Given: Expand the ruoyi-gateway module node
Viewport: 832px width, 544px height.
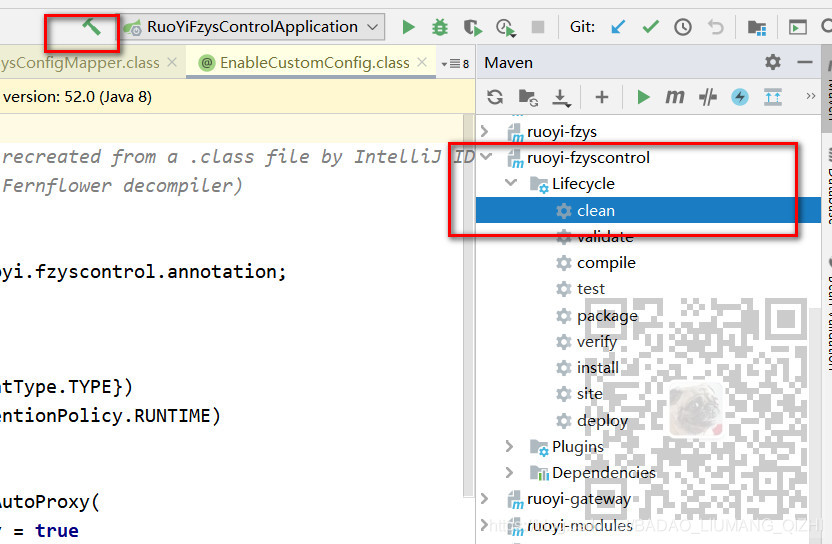Looking at the screenshot, I should pyautogui.click(x=484, y=499).
